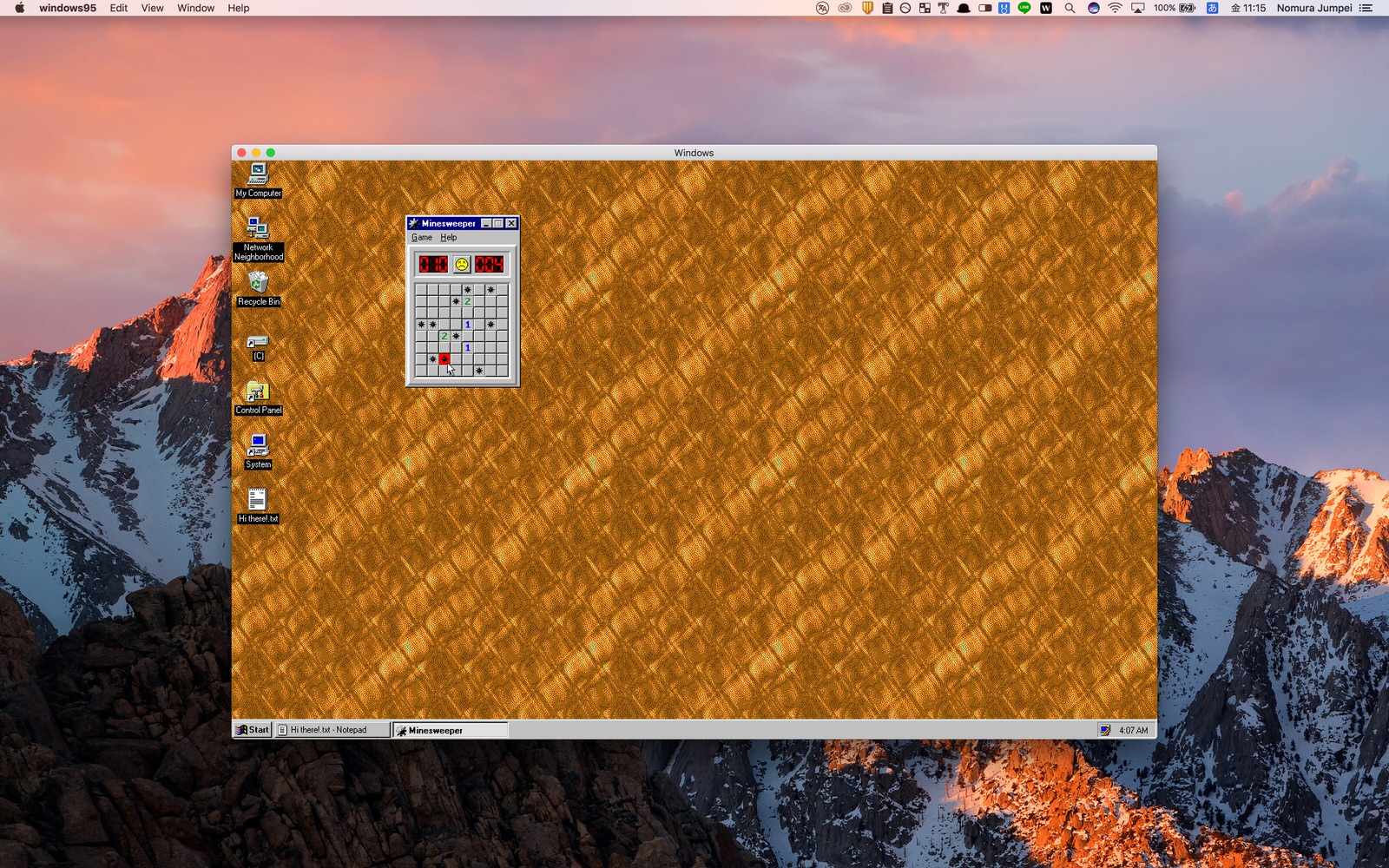Click the sad smiley face reset button
Image resolution: width=1389 pixels, height=868 pixels.
[x=462, y=264]
